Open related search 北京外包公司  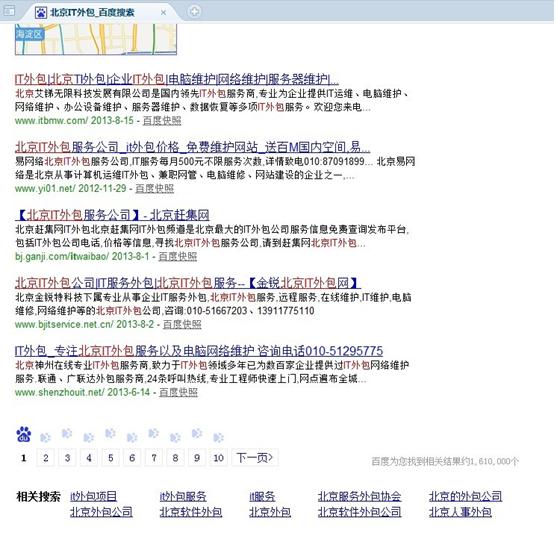(x=101, y=512)
